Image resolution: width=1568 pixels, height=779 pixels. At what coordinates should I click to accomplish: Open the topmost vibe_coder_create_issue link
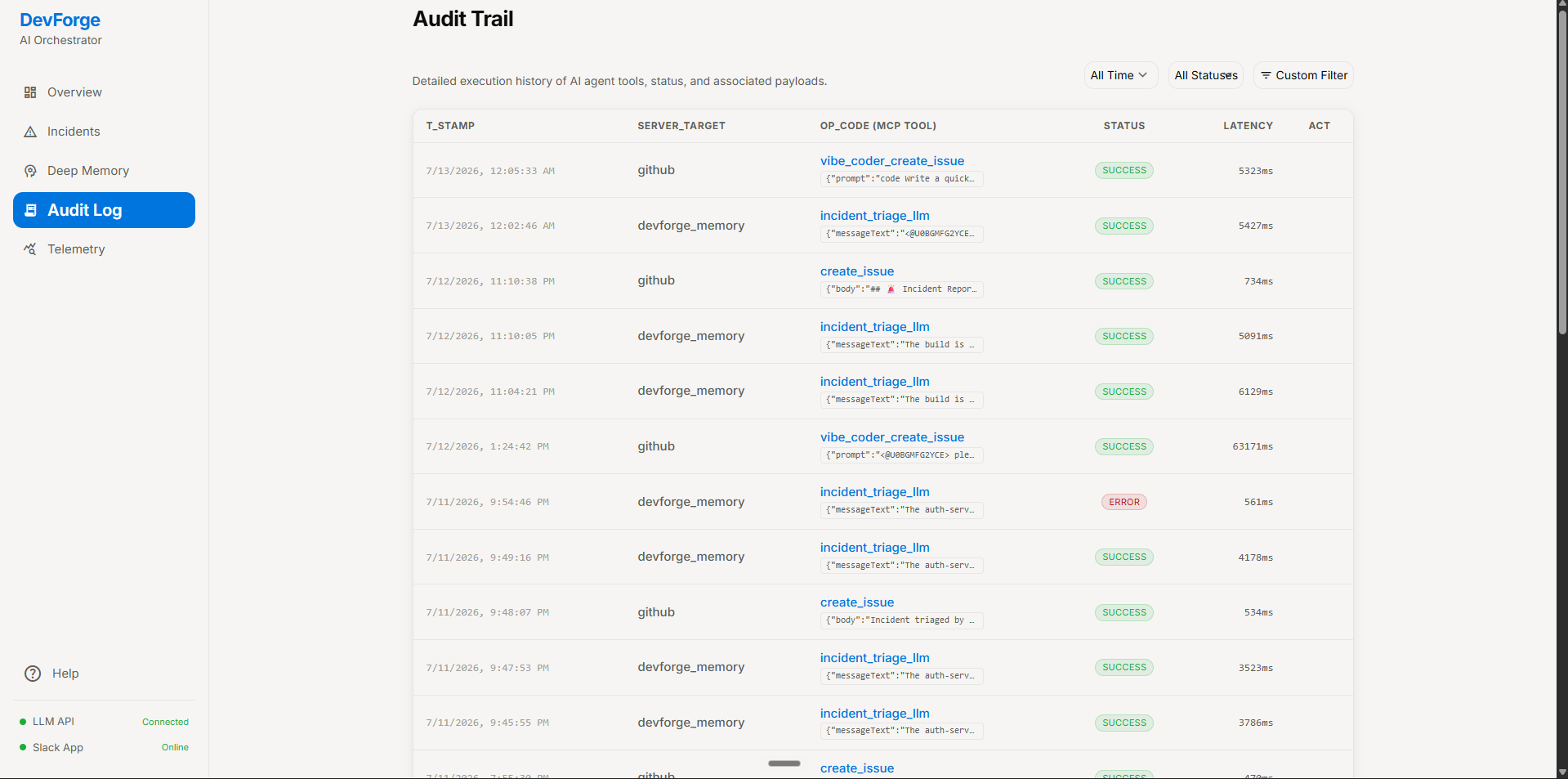point(891,161)
